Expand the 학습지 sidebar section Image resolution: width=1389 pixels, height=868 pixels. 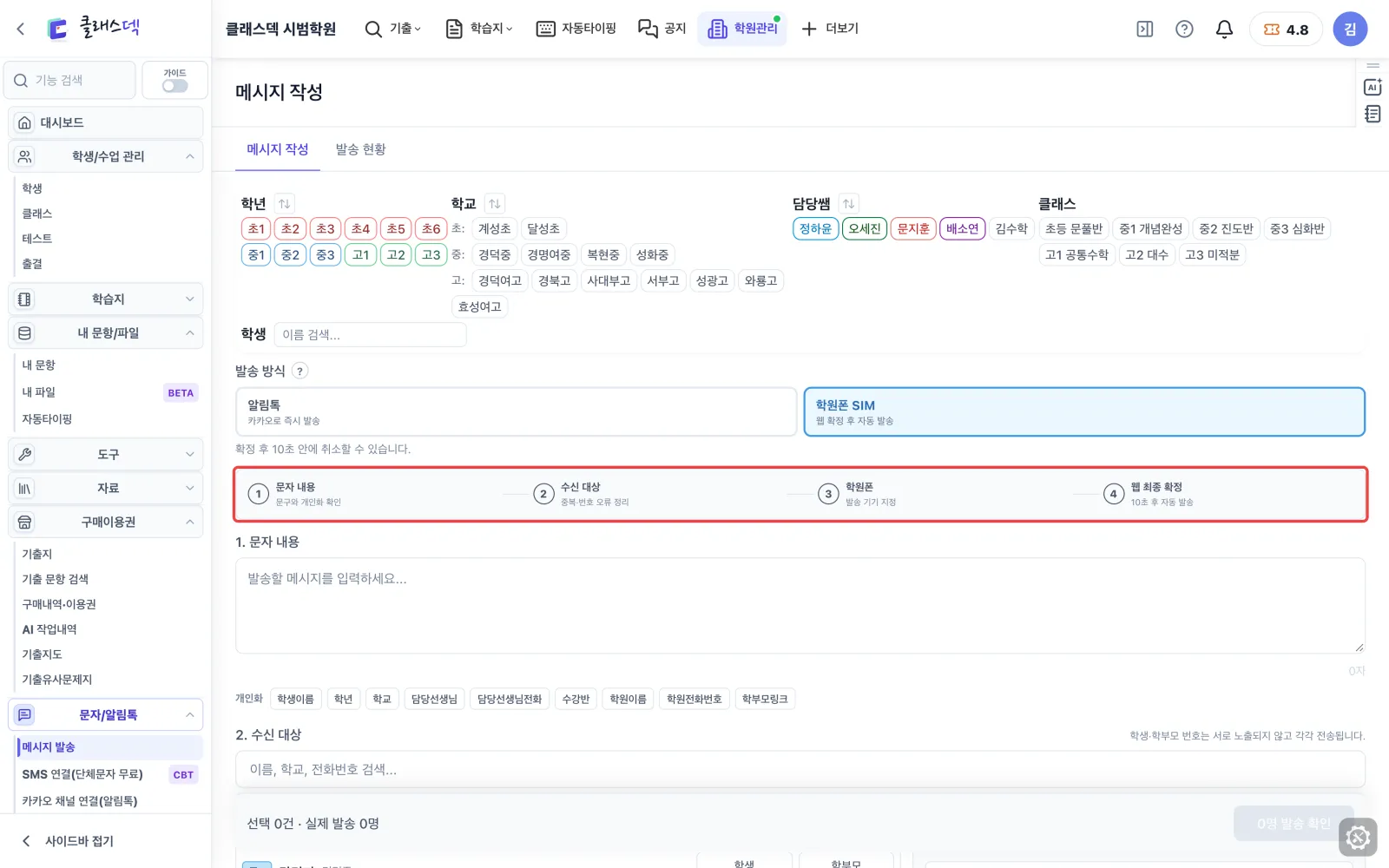click(106, 299)
